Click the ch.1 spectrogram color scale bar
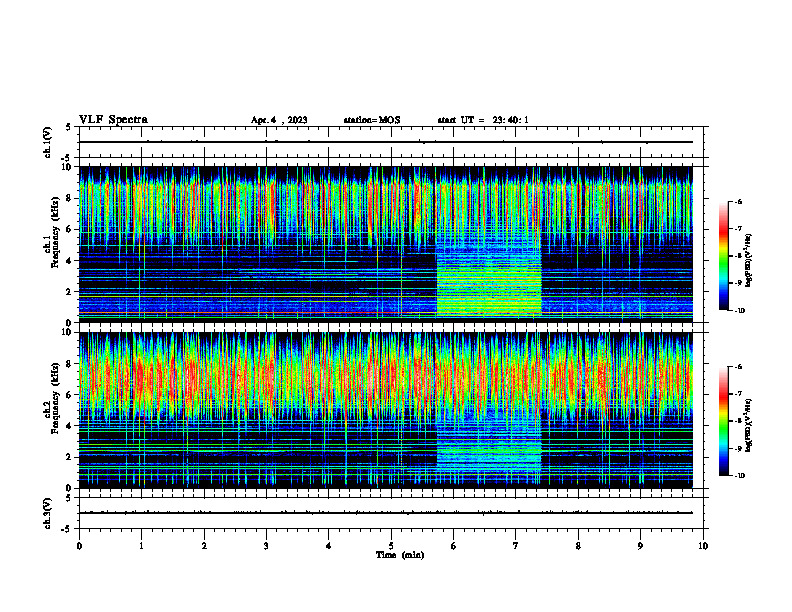Viewport: 792px width, 612px height. (x=723, y=256)
